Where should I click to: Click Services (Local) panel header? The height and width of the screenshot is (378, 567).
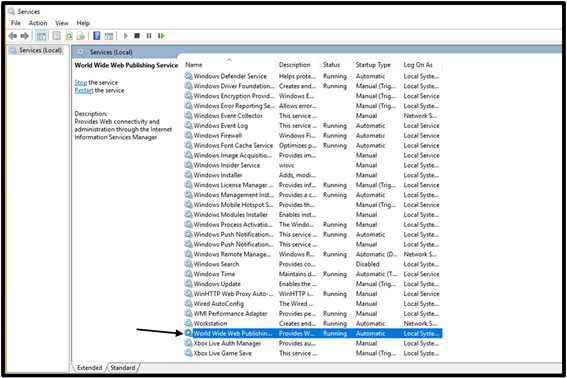pos(111,52)
